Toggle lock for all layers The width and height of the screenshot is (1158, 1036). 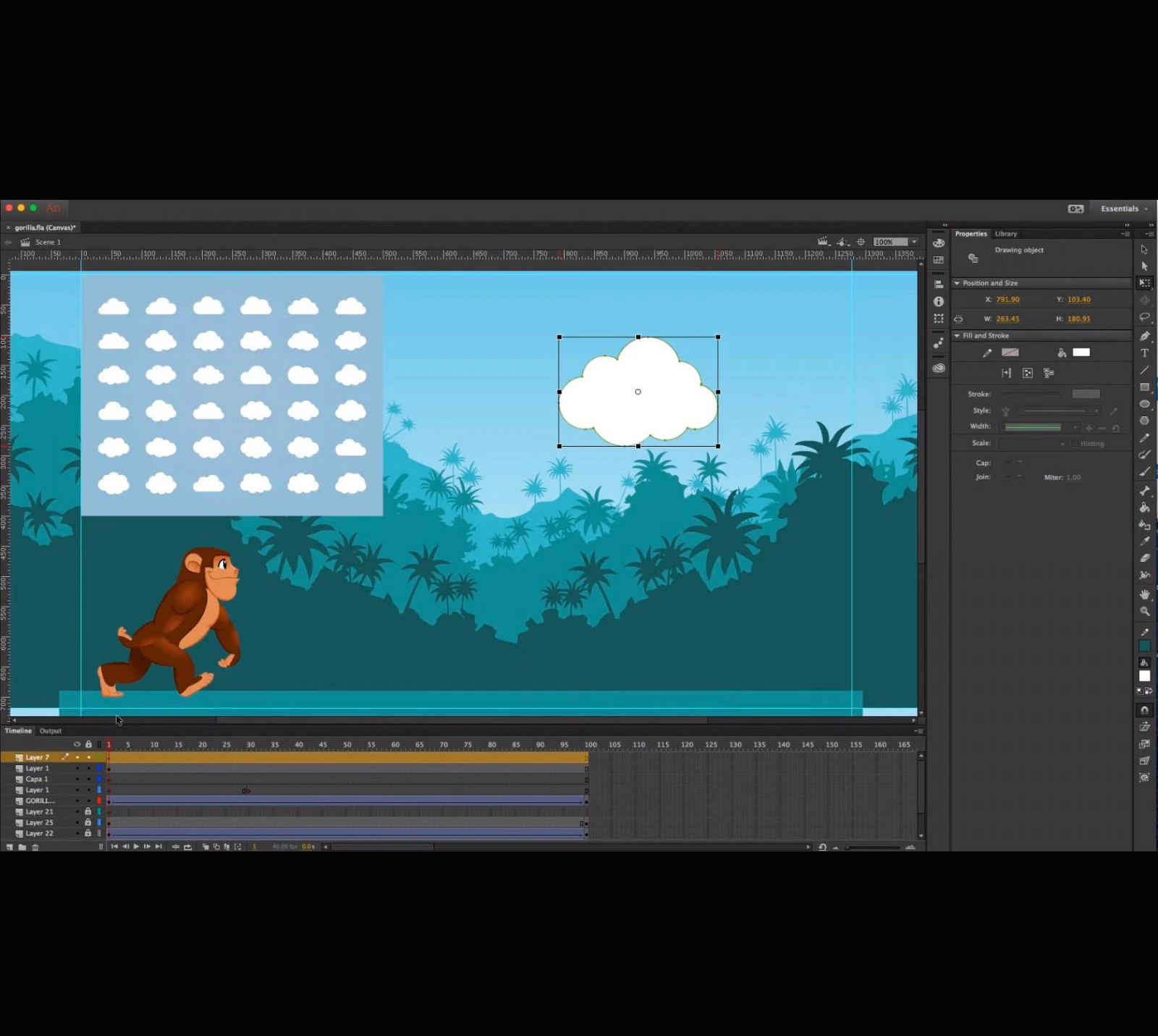tap(88, 744)
